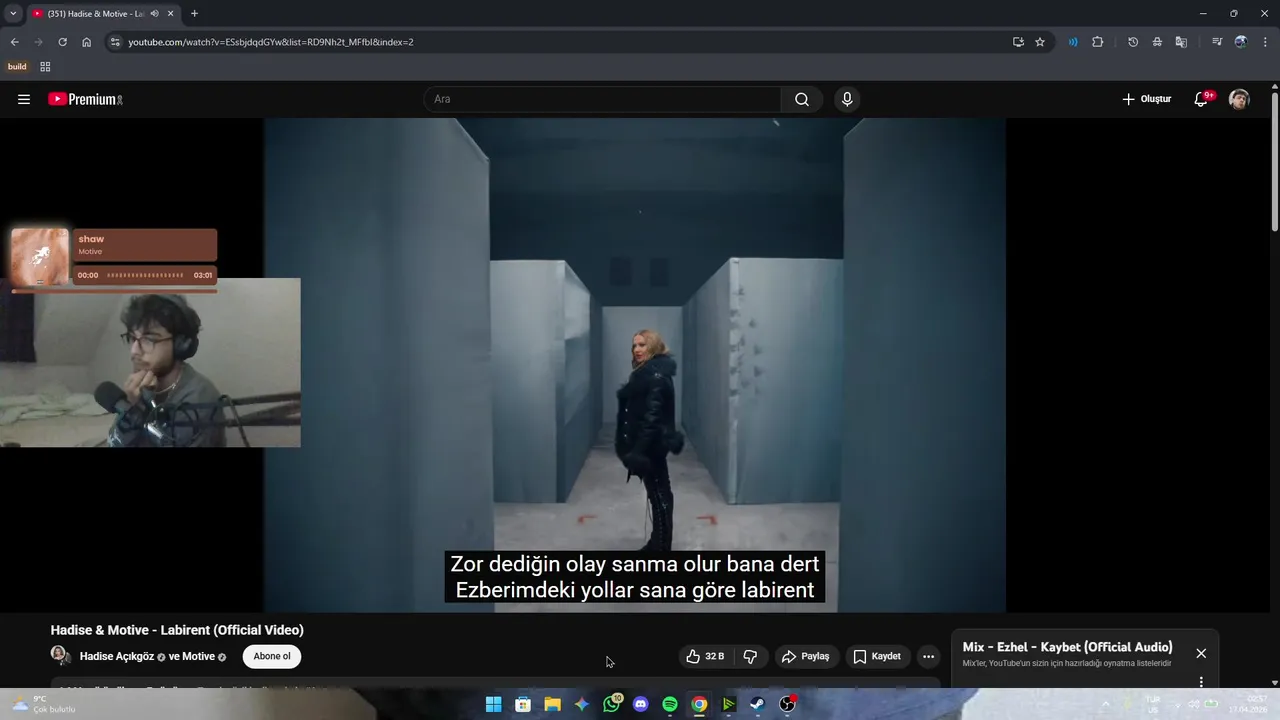
Task: Bookmark this page with star icon
Action: point(1040,42)
